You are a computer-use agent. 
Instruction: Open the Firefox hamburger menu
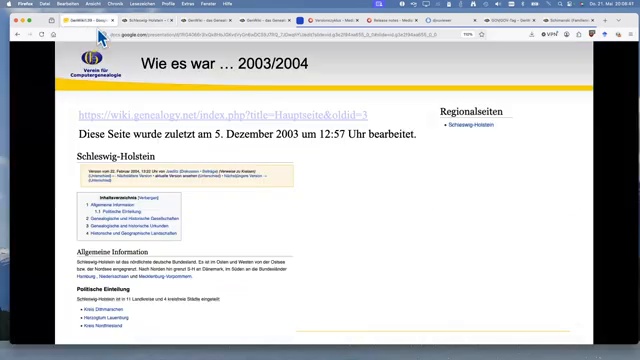click(x=631, y=35)
